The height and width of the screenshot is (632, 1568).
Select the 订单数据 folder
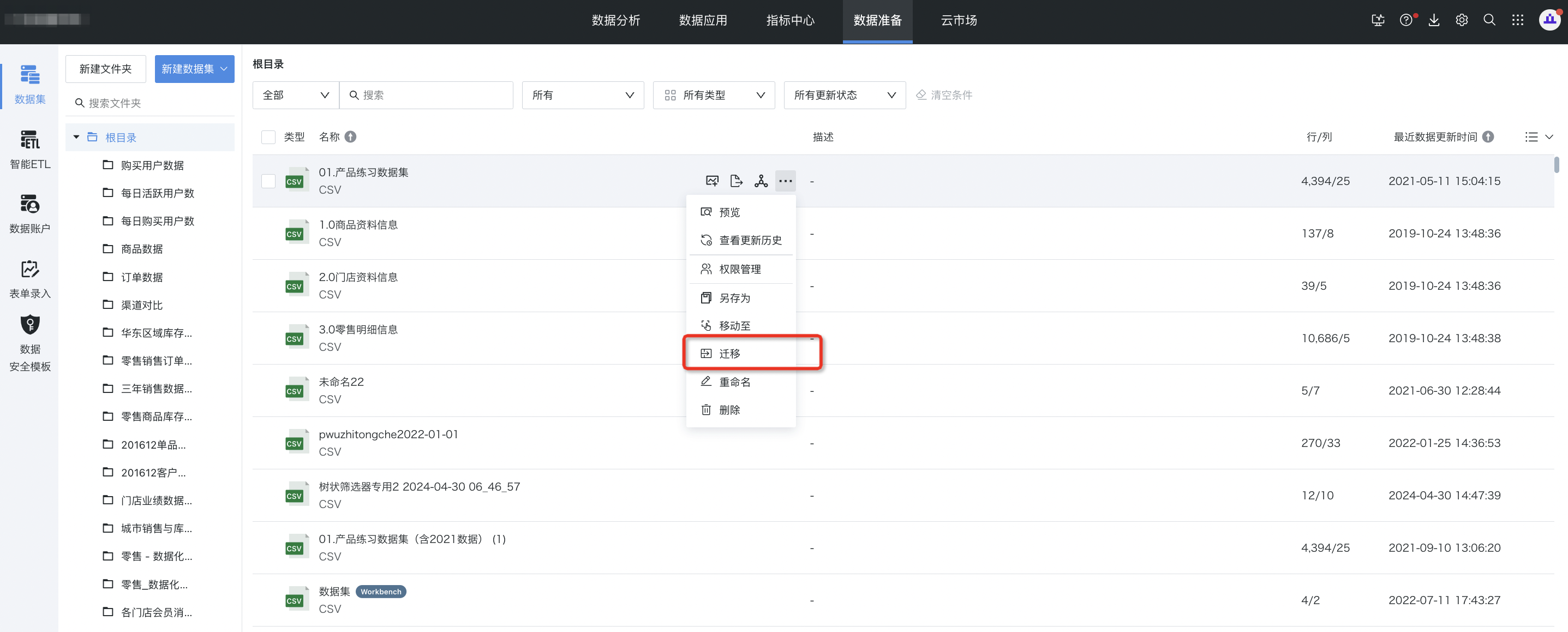(x=149, y=277)
